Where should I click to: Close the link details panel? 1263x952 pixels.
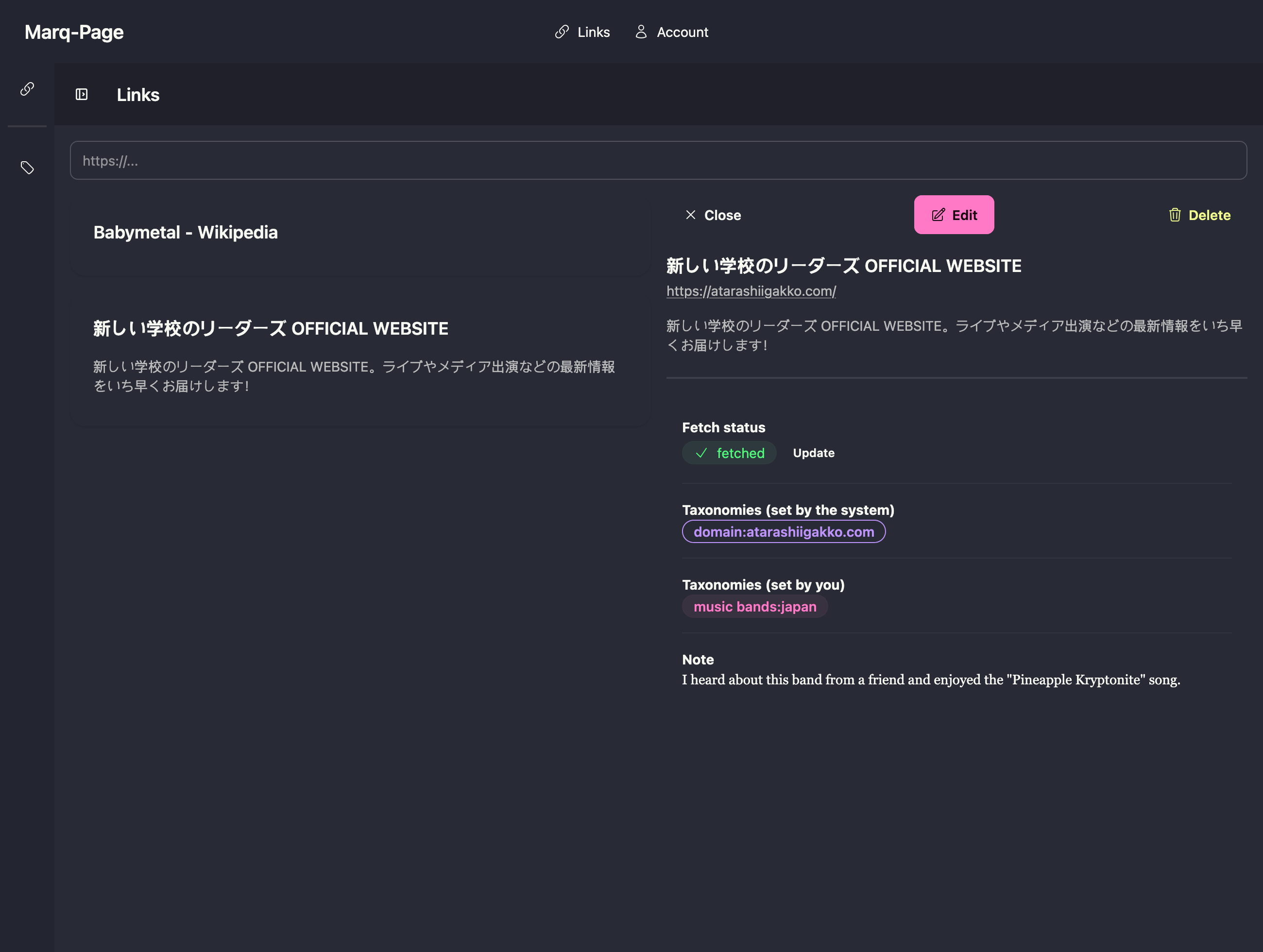(713, 215)
